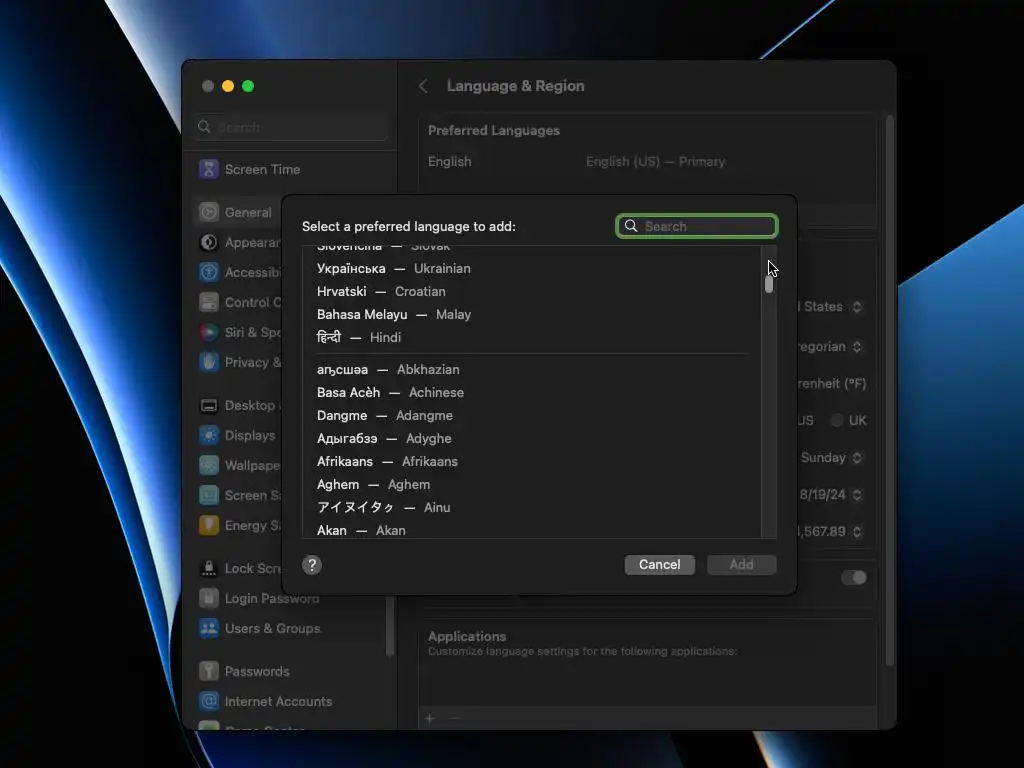
Task: Toggle the switch above Applications section
Action: (x=854, y=577)
